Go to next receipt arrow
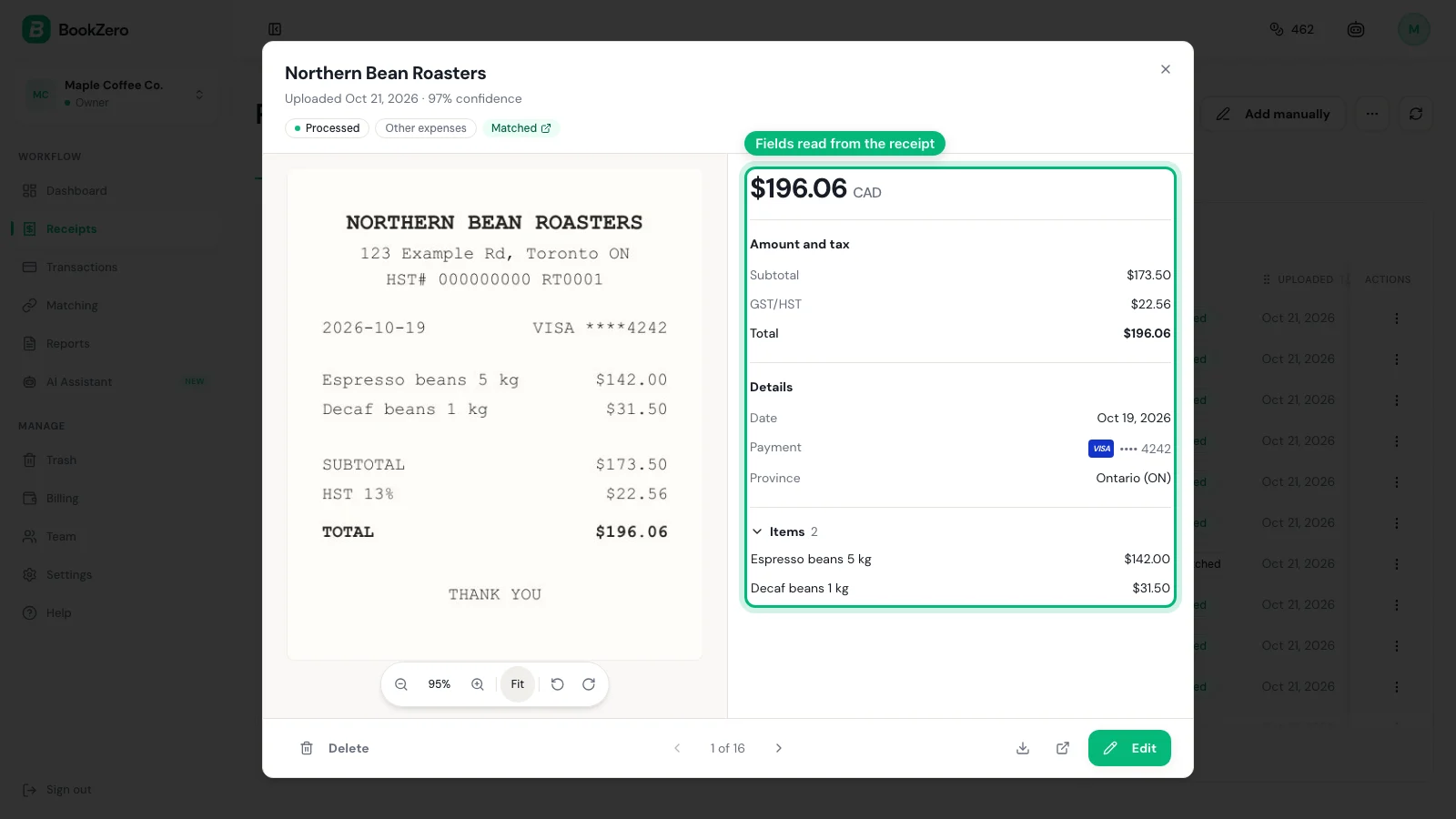The width and height of the screenshot is (1456, 819). tap(779, 748)
